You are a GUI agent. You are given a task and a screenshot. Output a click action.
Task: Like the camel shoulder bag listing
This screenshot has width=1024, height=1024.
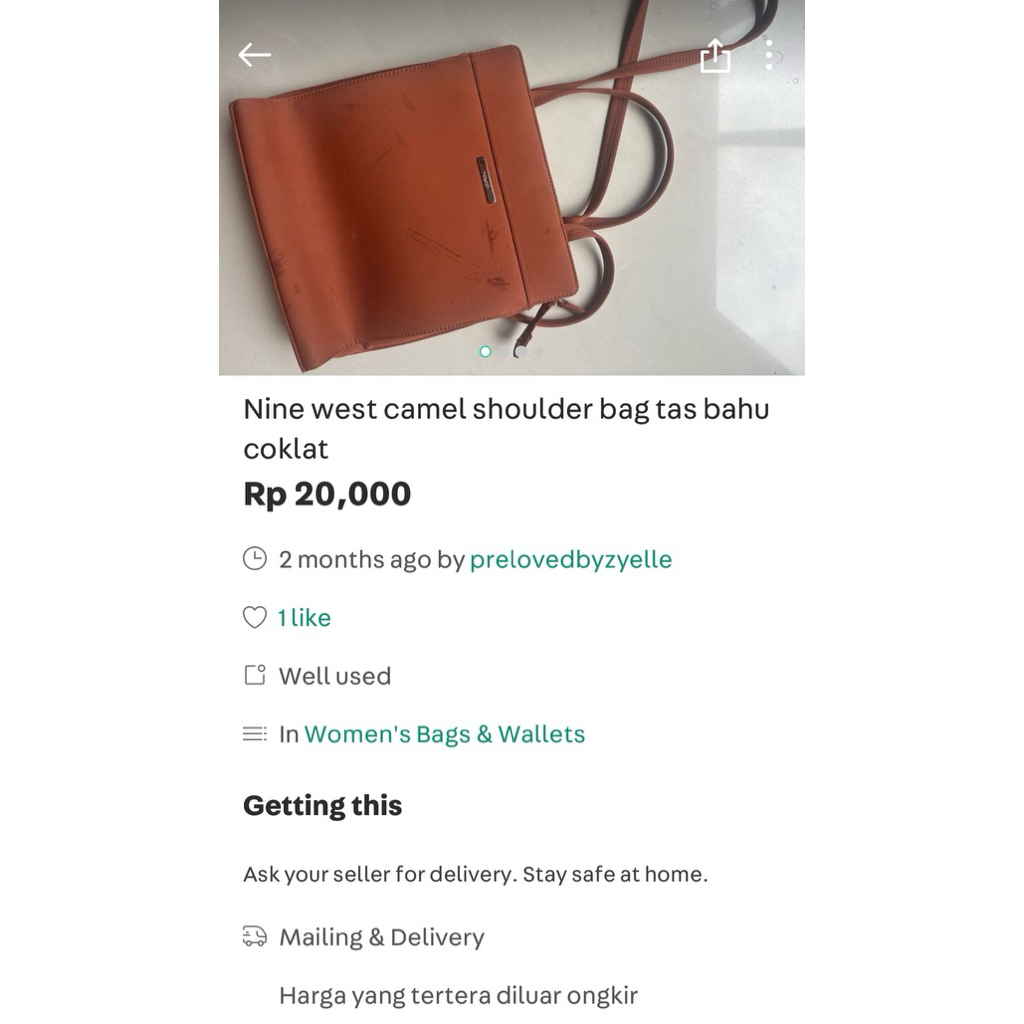(255, 617)
